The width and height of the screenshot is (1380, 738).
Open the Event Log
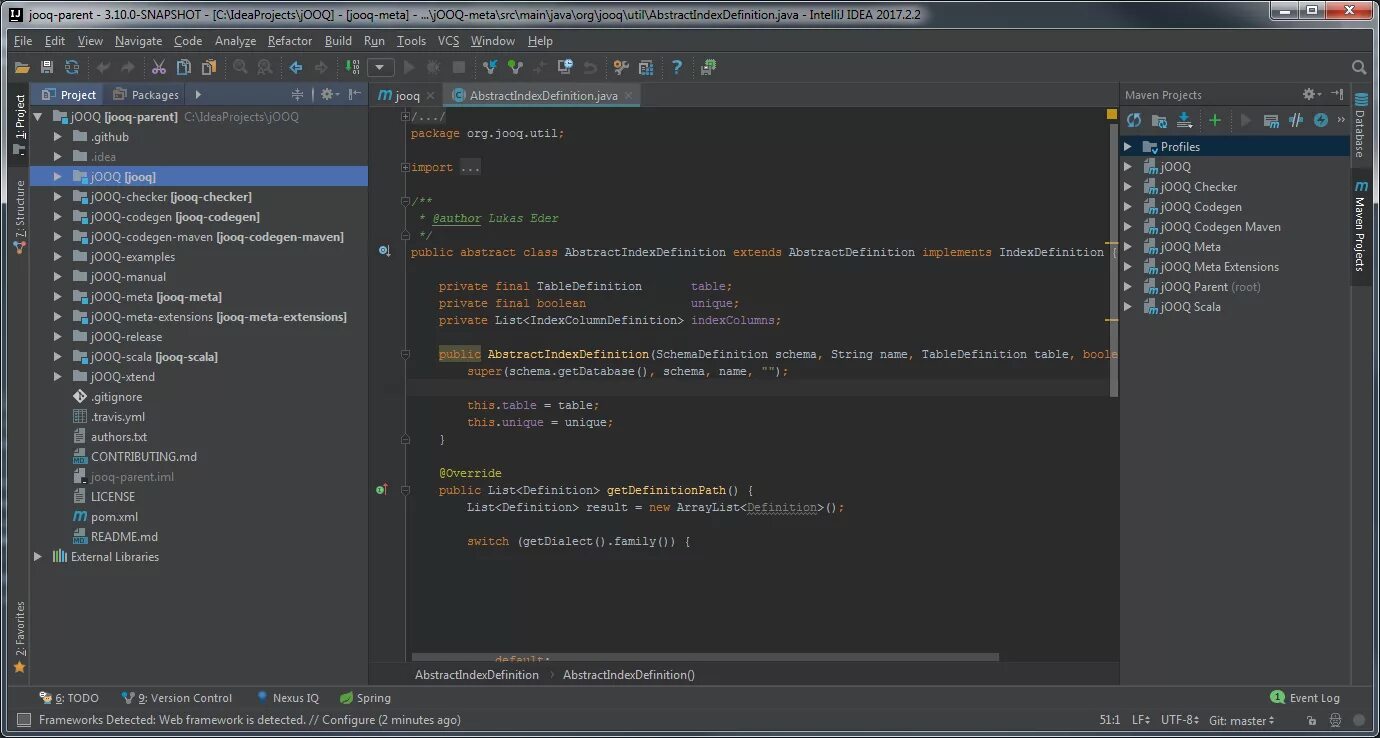pos(1305,698)
